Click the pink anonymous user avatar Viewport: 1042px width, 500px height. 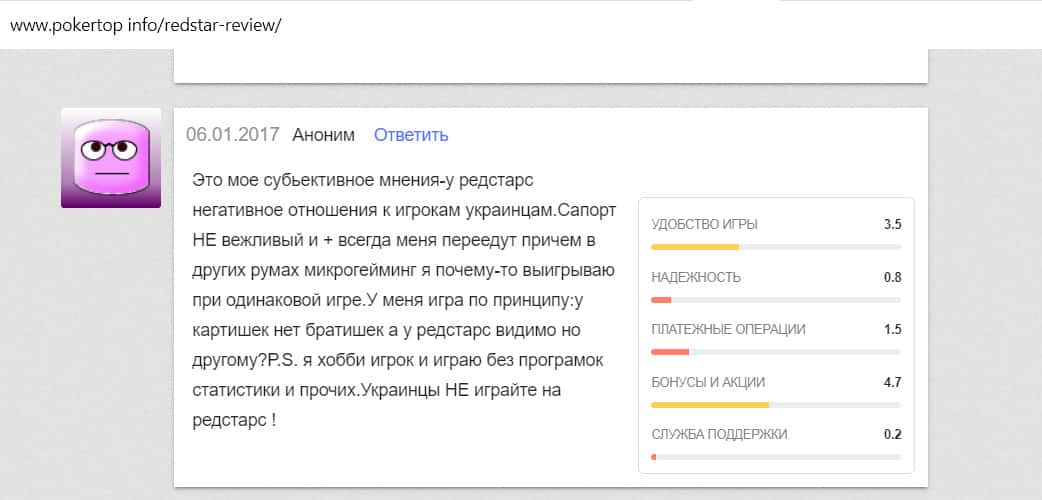pos(111,158)
